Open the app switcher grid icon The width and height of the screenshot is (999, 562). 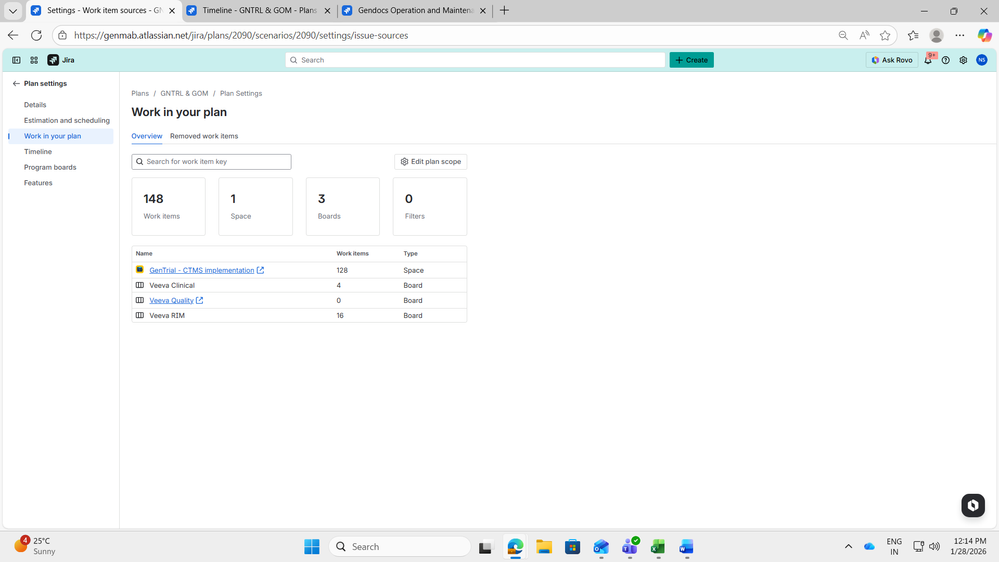(x=34, y=60)
